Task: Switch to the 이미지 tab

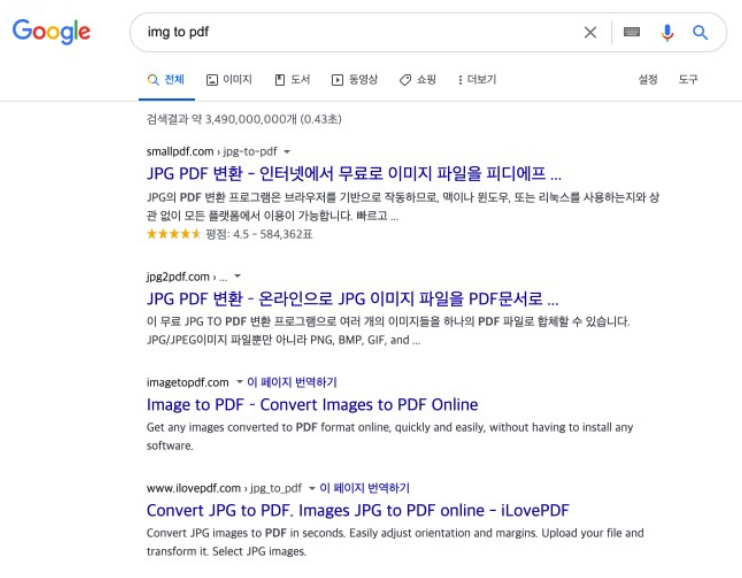Action: tap(230, 80)
